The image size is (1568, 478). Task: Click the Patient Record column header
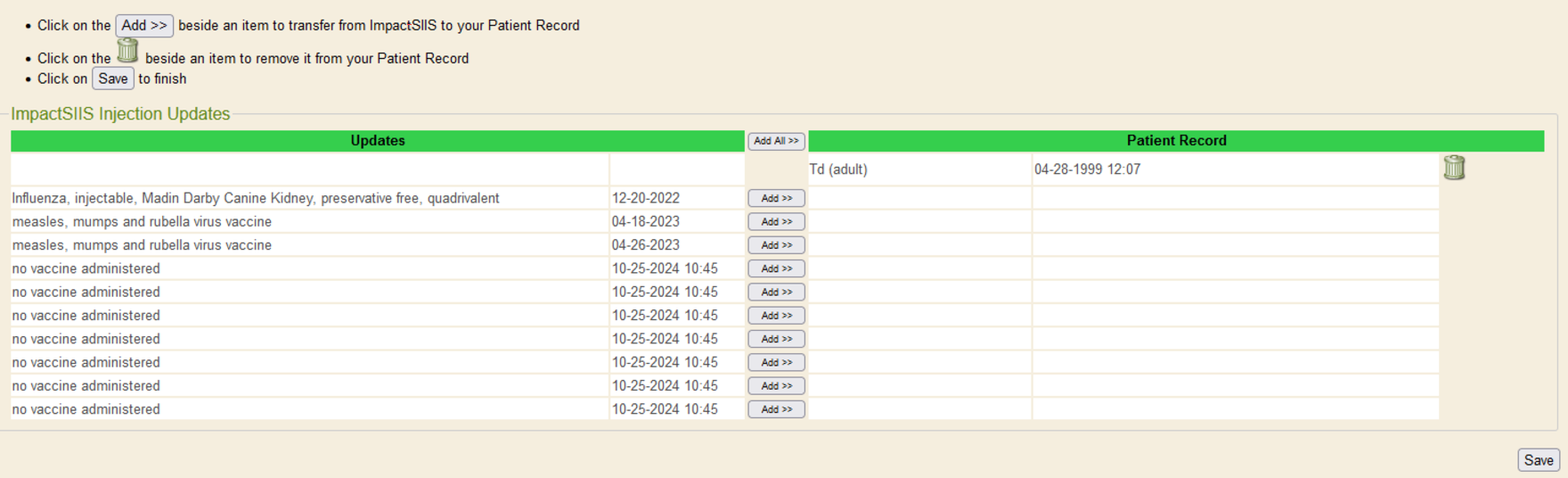tap(1175, 141)
